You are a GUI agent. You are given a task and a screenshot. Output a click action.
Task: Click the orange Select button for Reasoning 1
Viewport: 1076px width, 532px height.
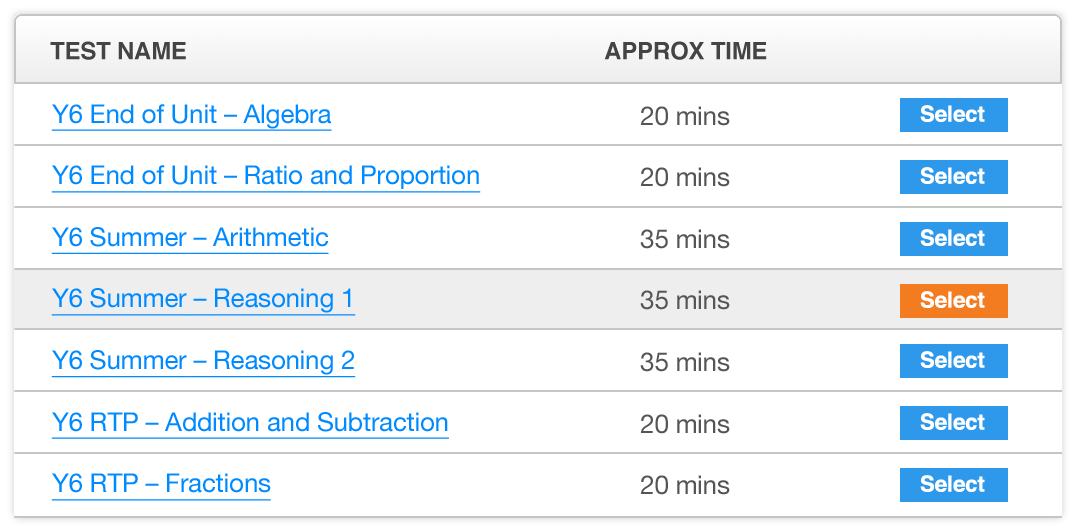[953, 301]
